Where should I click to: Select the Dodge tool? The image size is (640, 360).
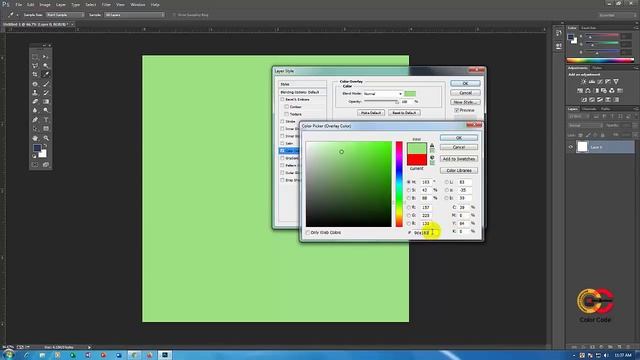[46, 110]
